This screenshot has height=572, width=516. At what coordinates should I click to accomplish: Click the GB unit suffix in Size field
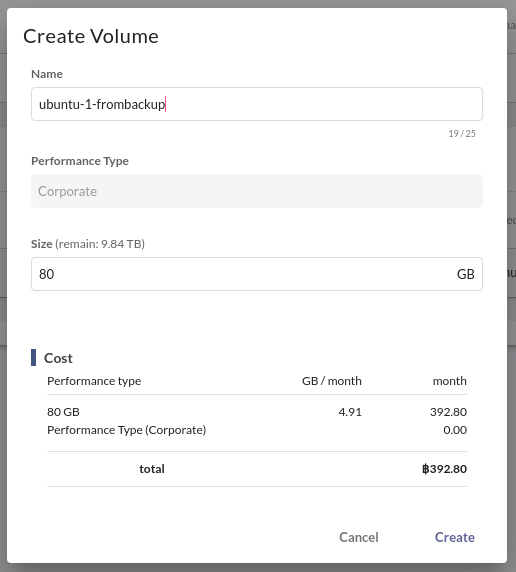tap(466, 274)
